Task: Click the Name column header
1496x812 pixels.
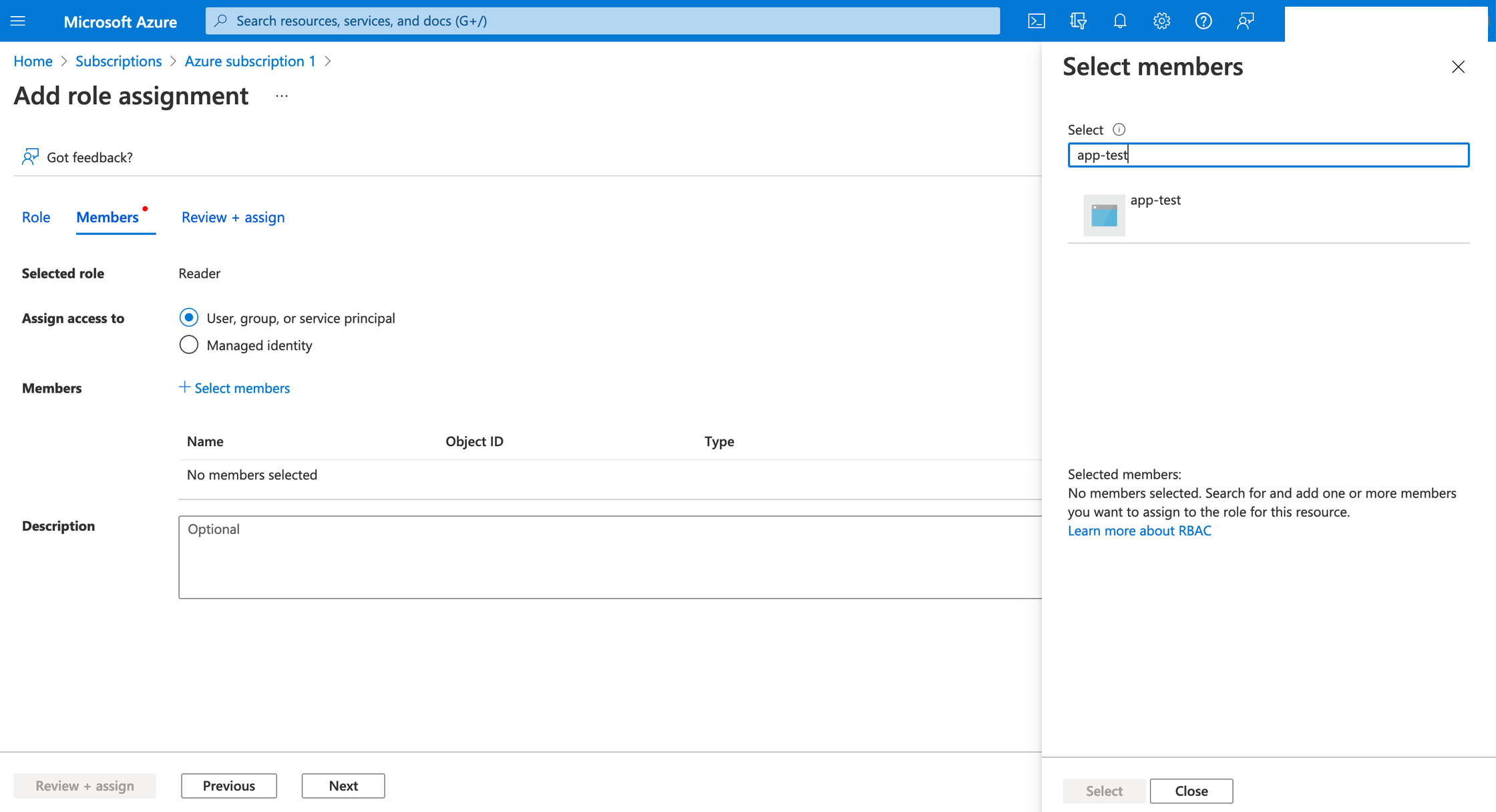Action: click(205, 441)
